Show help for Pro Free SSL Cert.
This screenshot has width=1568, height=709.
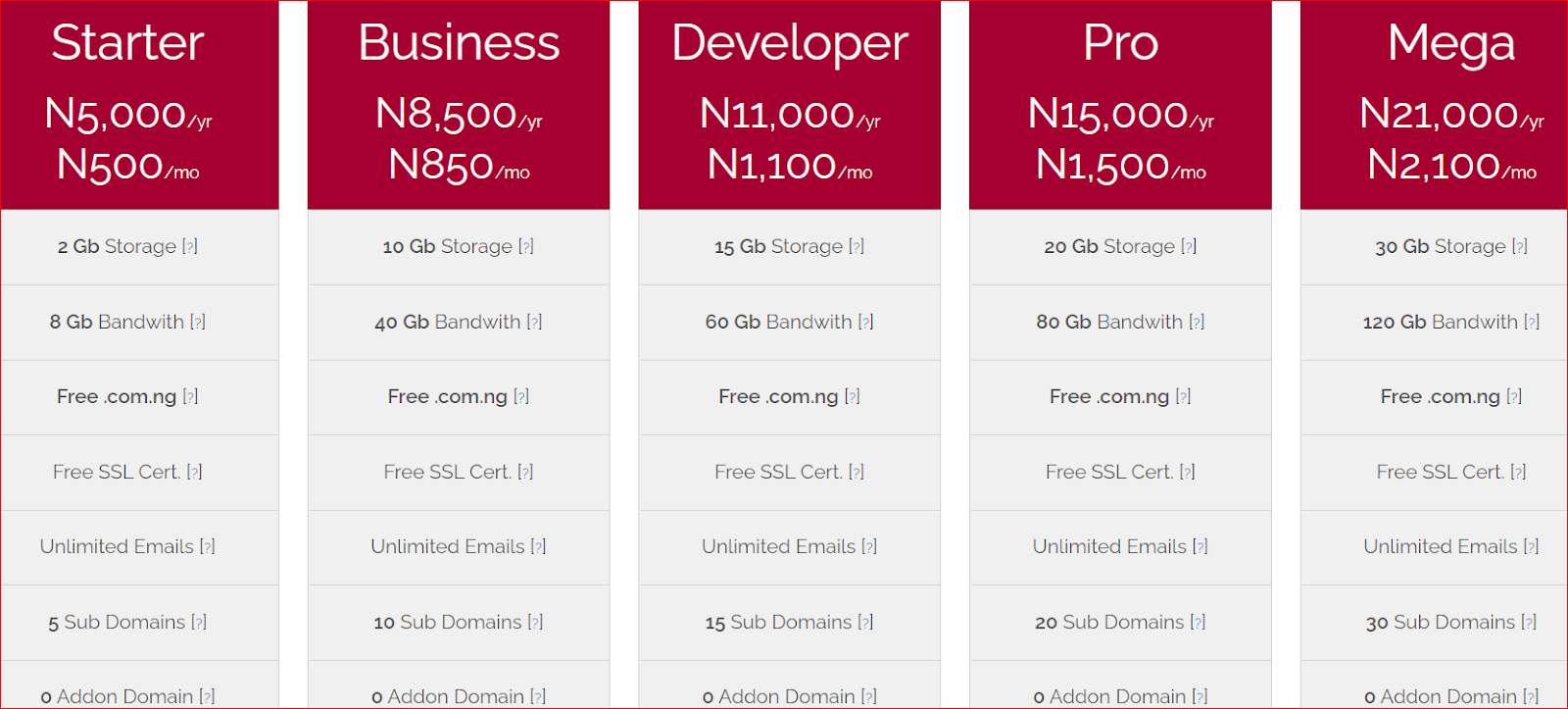(x=1188, y=473)
